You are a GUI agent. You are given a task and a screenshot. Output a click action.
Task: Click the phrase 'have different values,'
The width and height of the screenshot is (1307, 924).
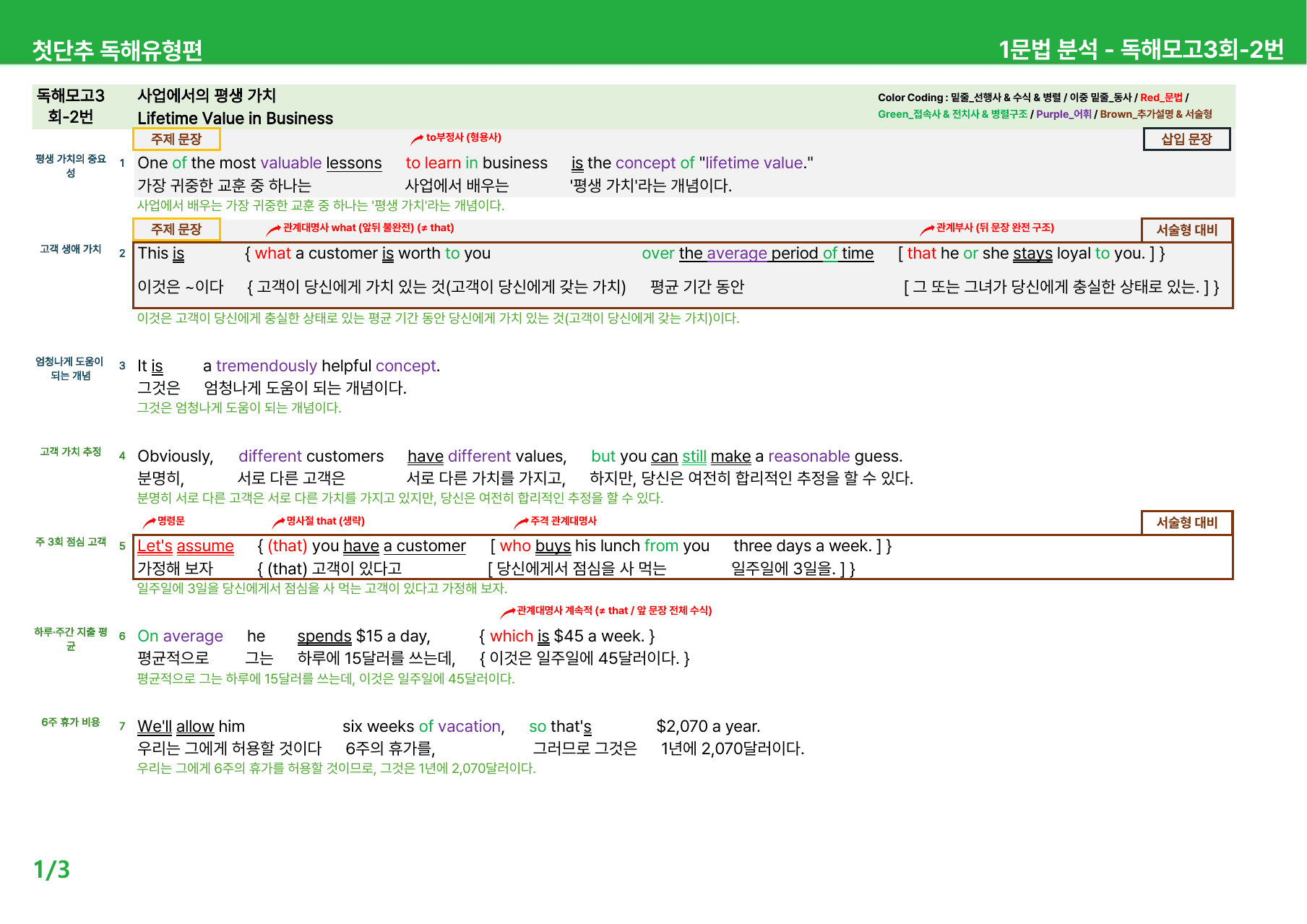point(487,457)
